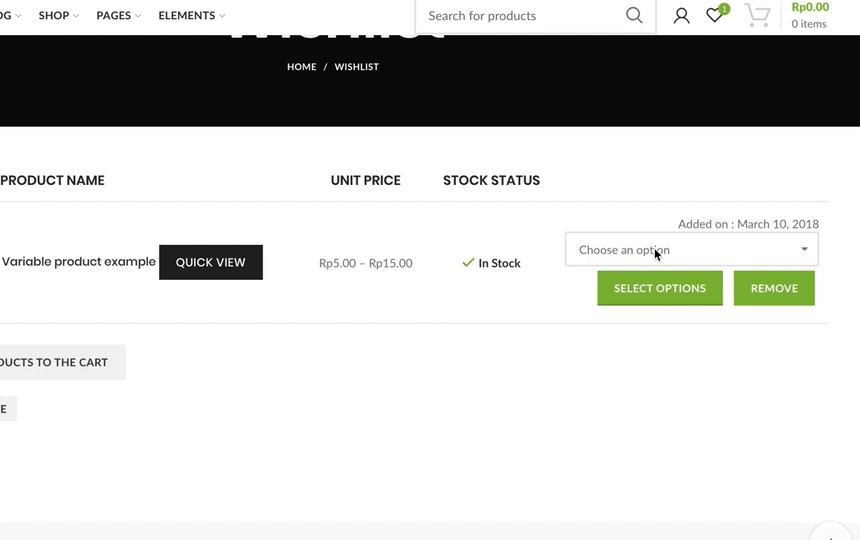Click the WISHLIST breadcrumb text
Image resolution: width=860 pixels, height=540 pixels.
(x=356, y=67)
